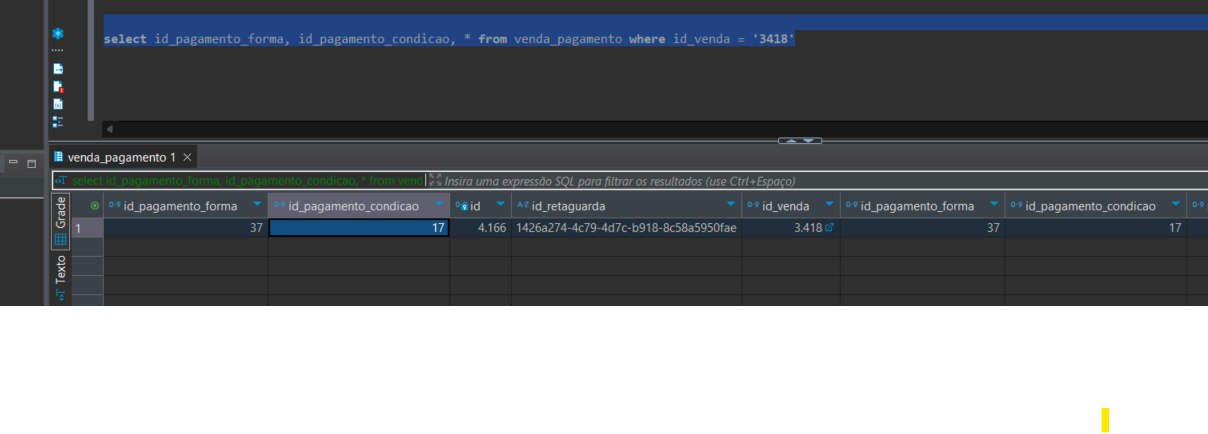
Task: Close the venda_pagamento 1 result tab
Action: pos(187,157)
